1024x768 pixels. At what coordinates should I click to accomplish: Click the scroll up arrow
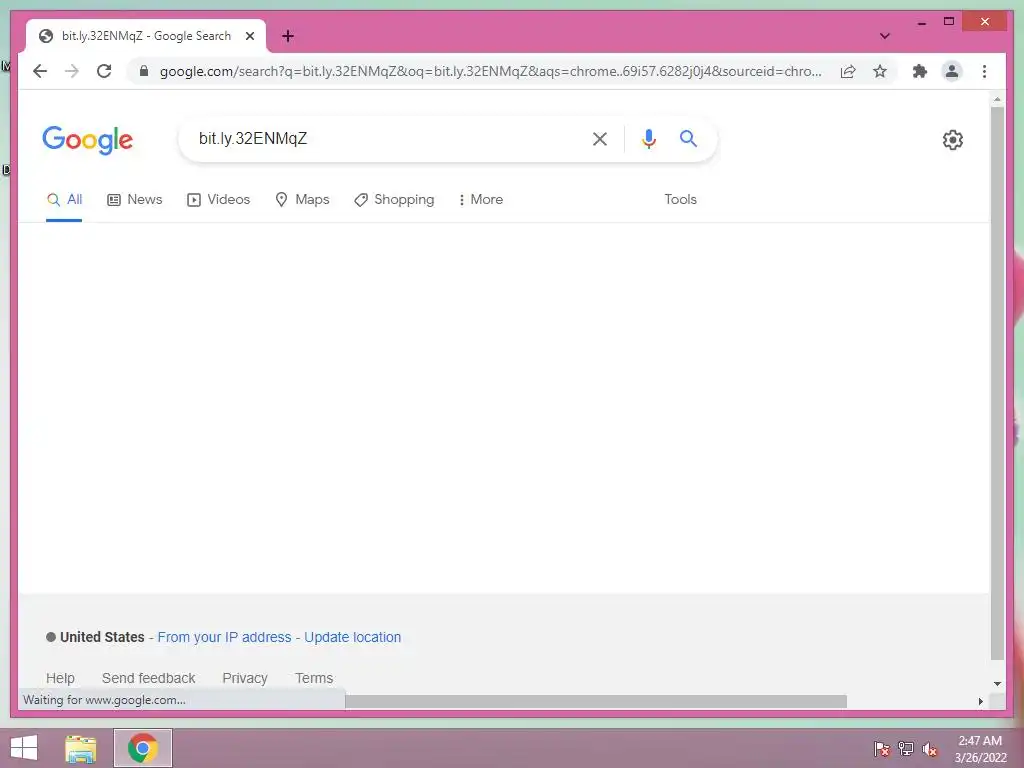997,99
